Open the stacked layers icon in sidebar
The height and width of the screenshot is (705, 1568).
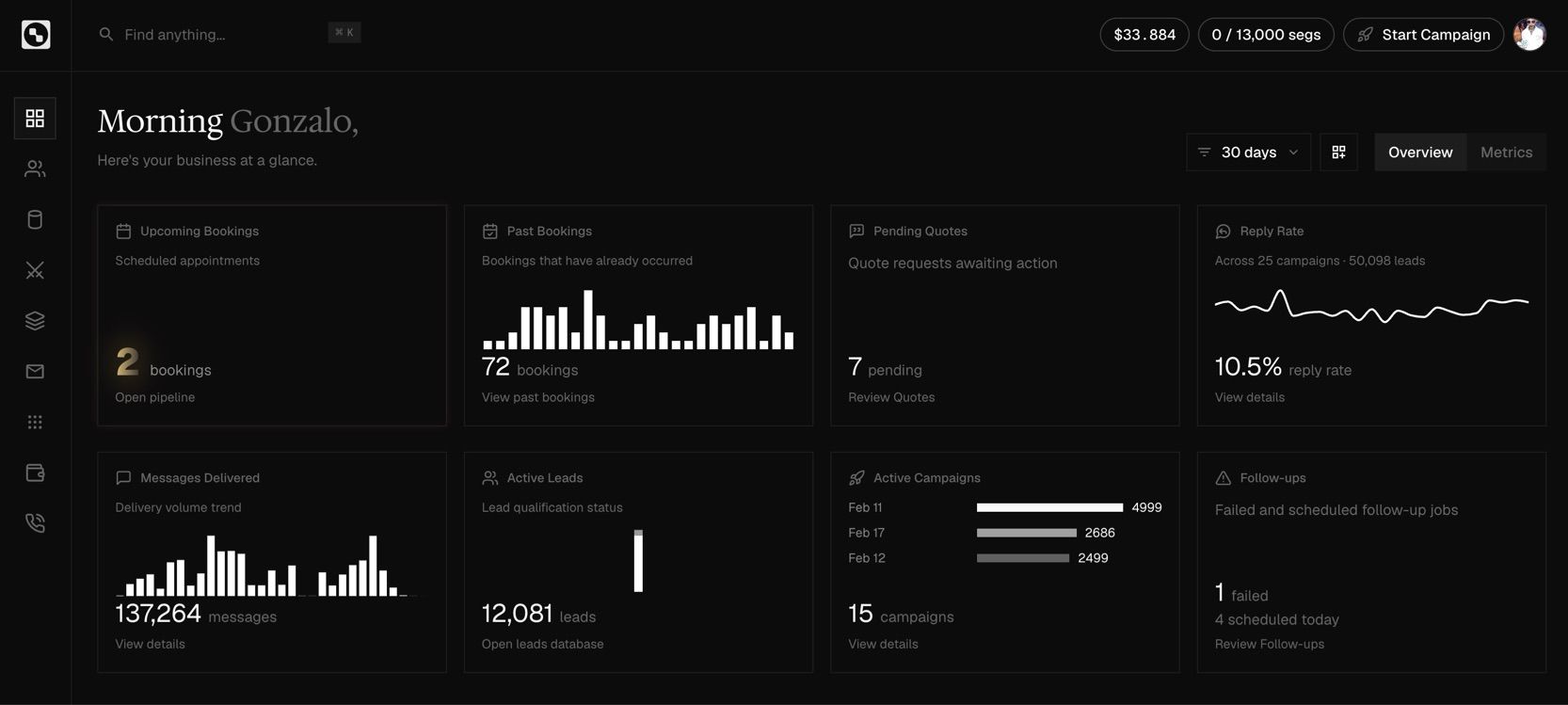point(35,321)
